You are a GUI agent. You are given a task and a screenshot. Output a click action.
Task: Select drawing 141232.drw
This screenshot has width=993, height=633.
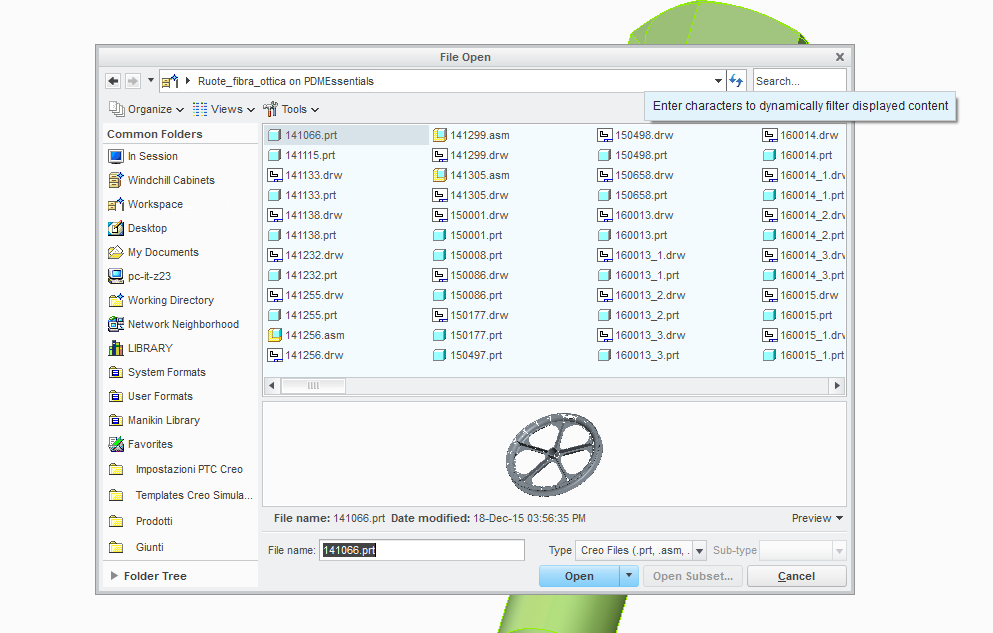[x=305, y=255]
